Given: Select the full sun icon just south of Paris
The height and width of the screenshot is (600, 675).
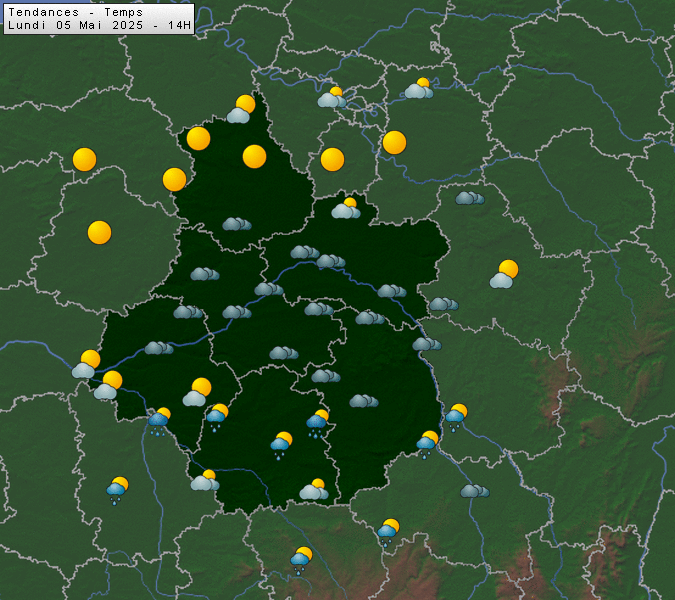Looking at the screenshot, I should click(332, 160).
